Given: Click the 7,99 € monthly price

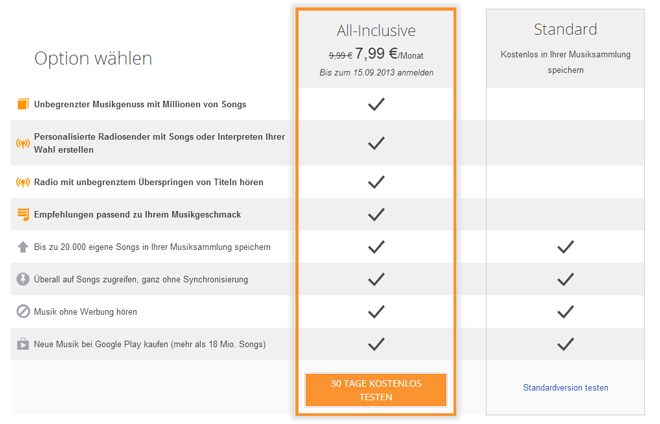Looking at the screenshot, I should [382, 55].
